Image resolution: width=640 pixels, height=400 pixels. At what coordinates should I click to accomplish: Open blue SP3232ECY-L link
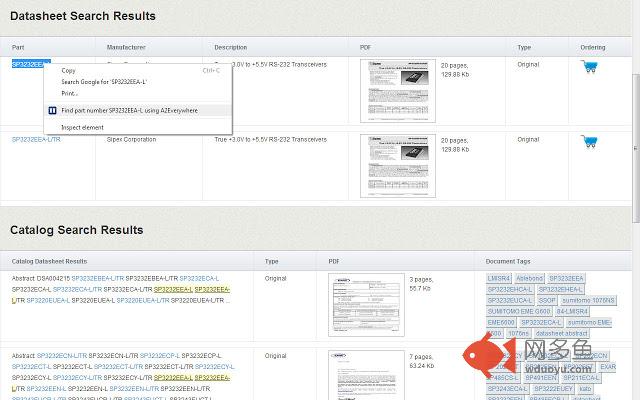(215, 367)
